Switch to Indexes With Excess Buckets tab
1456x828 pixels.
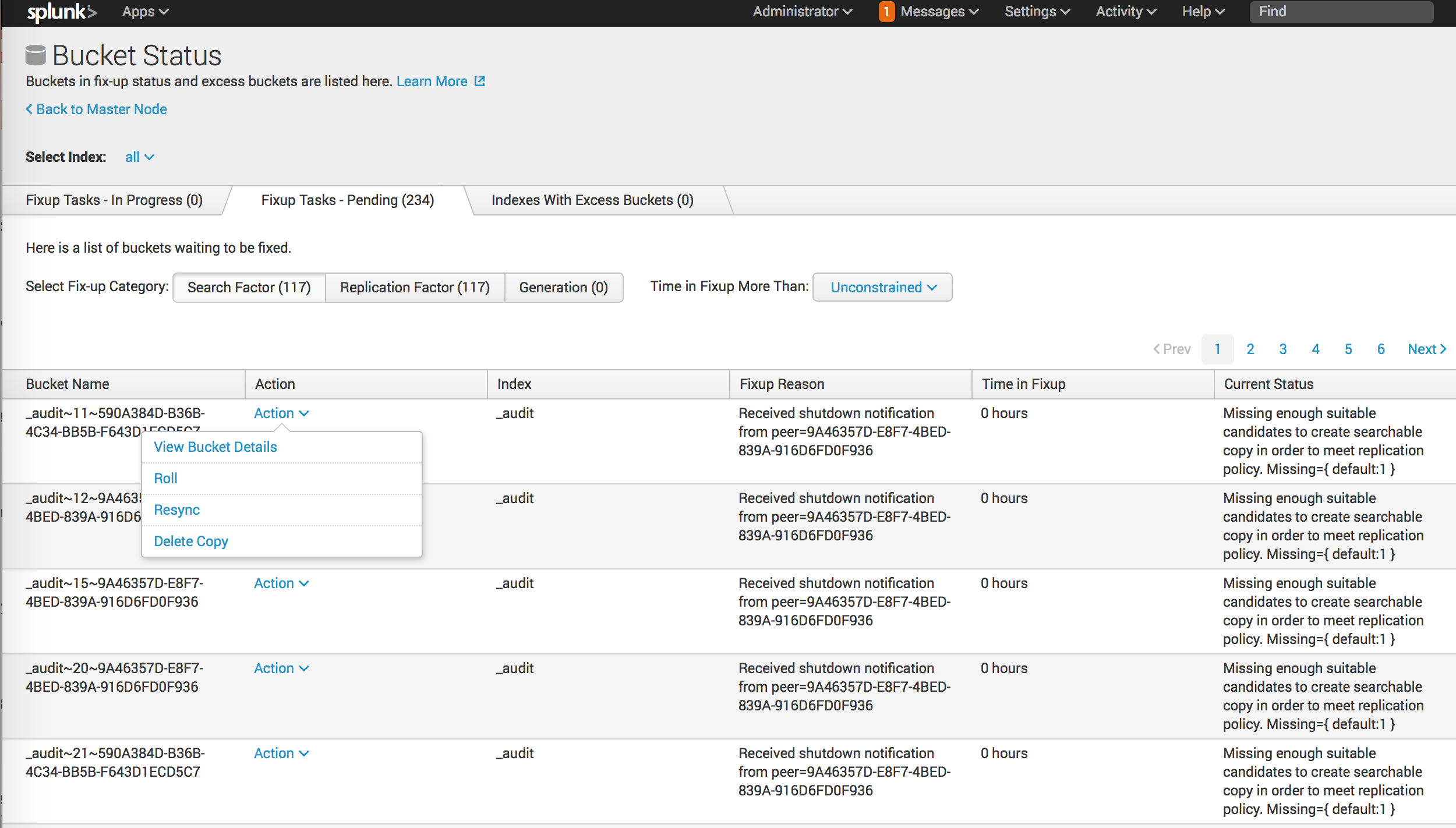click(592, 200)
